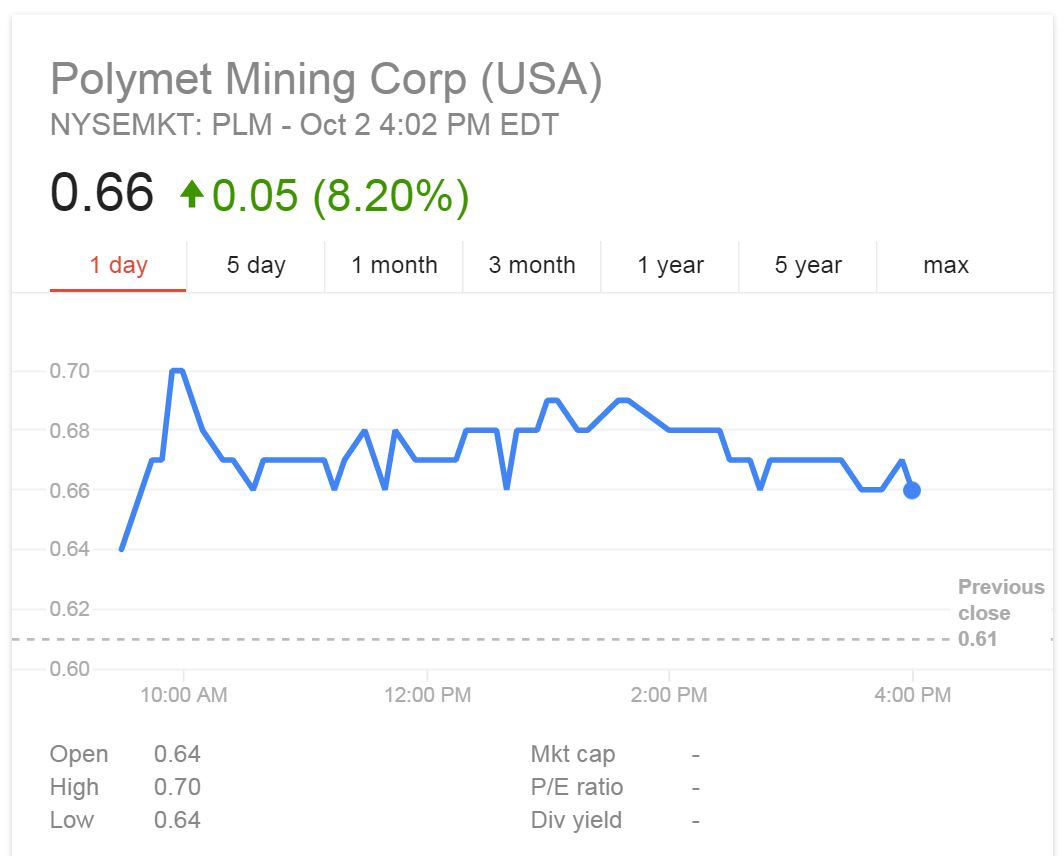Switch to the 5 day tab
1064x856 pixels.
(256, 265)
